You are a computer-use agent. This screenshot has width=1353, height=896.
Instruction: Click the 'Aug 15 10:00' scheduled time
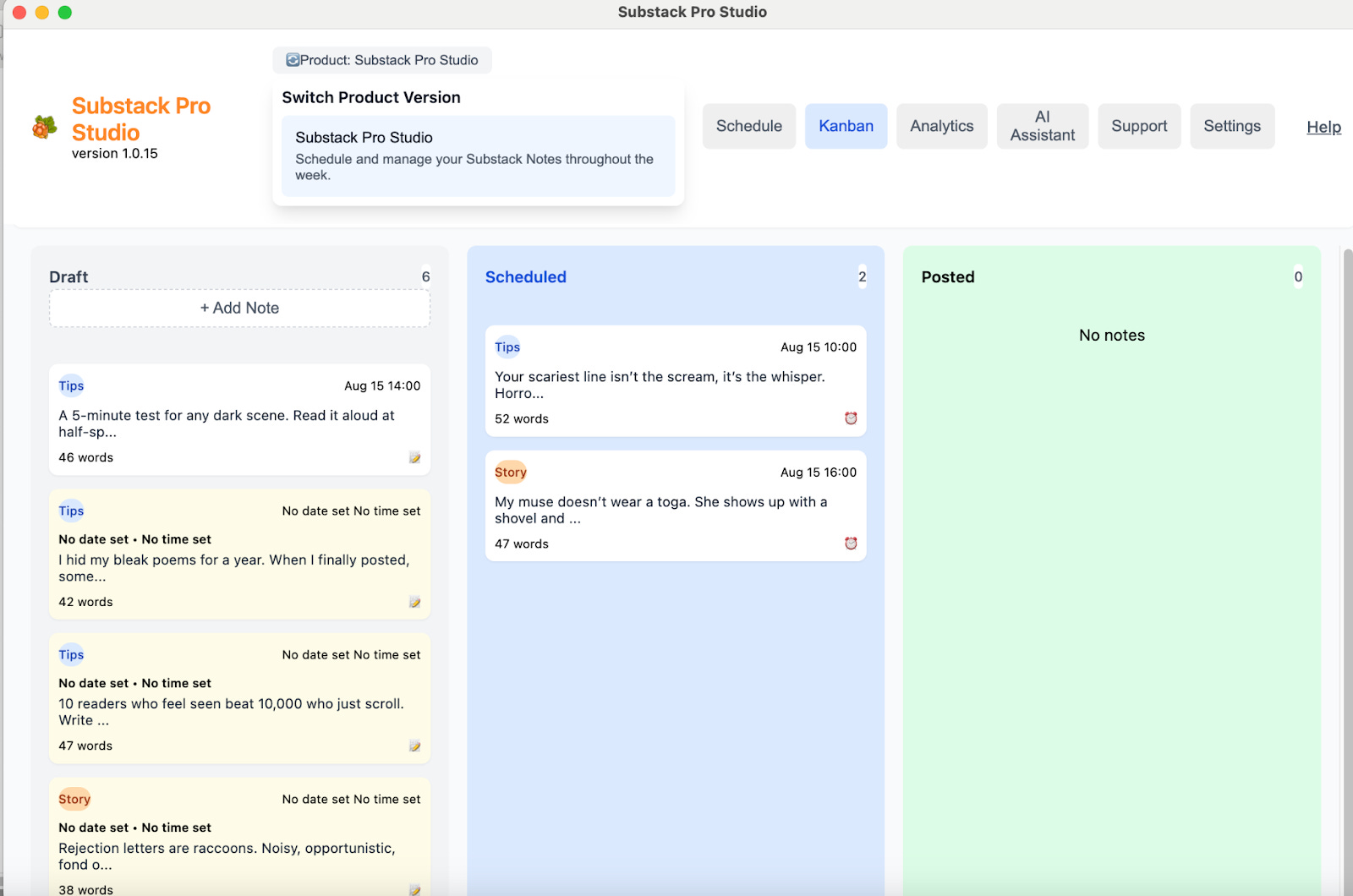click(x=819, y=347)
